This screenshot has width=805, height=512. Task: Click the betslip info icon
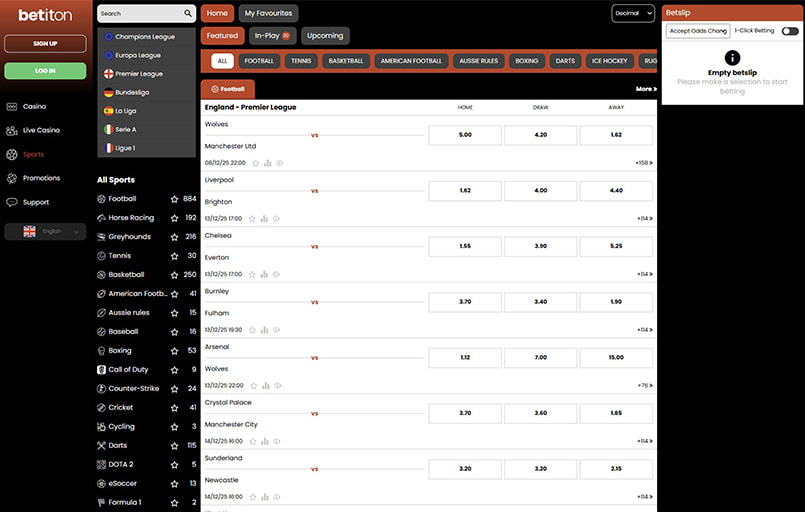tap(732, 58)
